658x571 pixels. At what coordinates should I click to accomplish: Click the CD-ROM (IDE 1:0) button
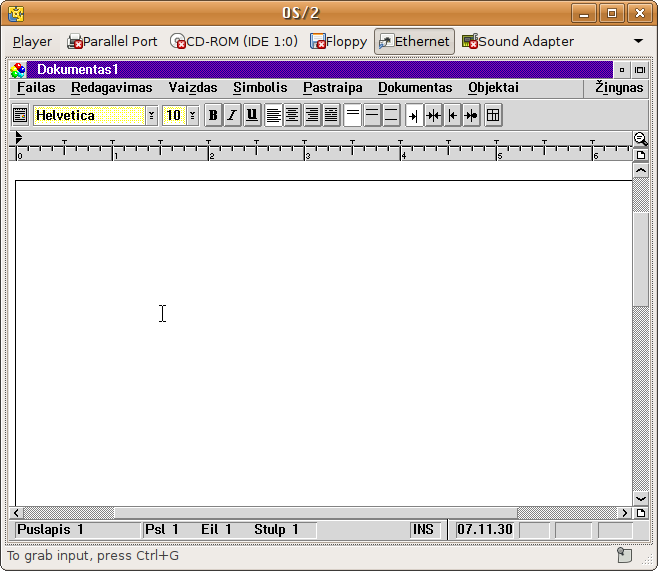coord(234,42)
